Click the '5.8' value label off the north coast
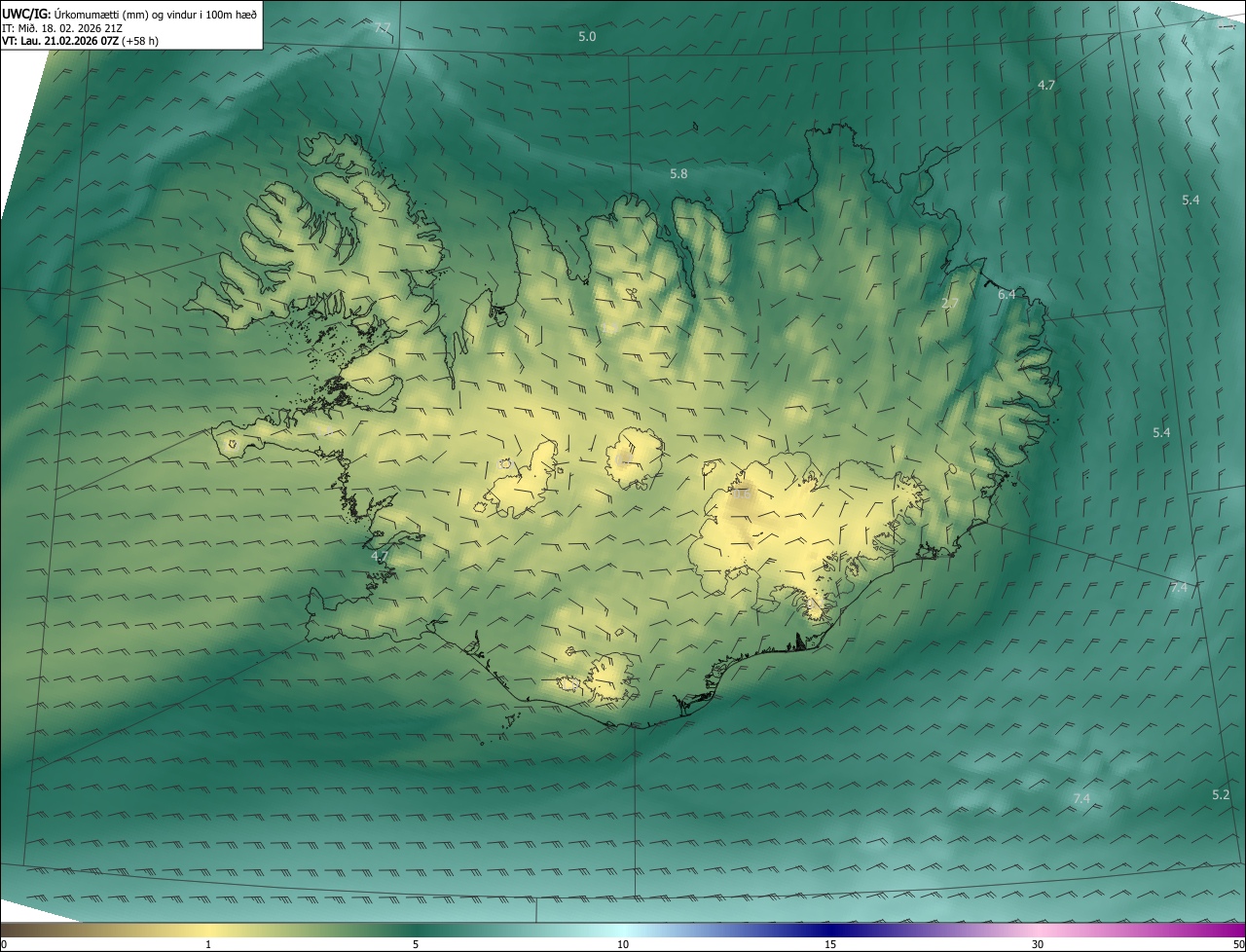The height and width of the screenshot is (952, 1246). click(x=678, y=173)
